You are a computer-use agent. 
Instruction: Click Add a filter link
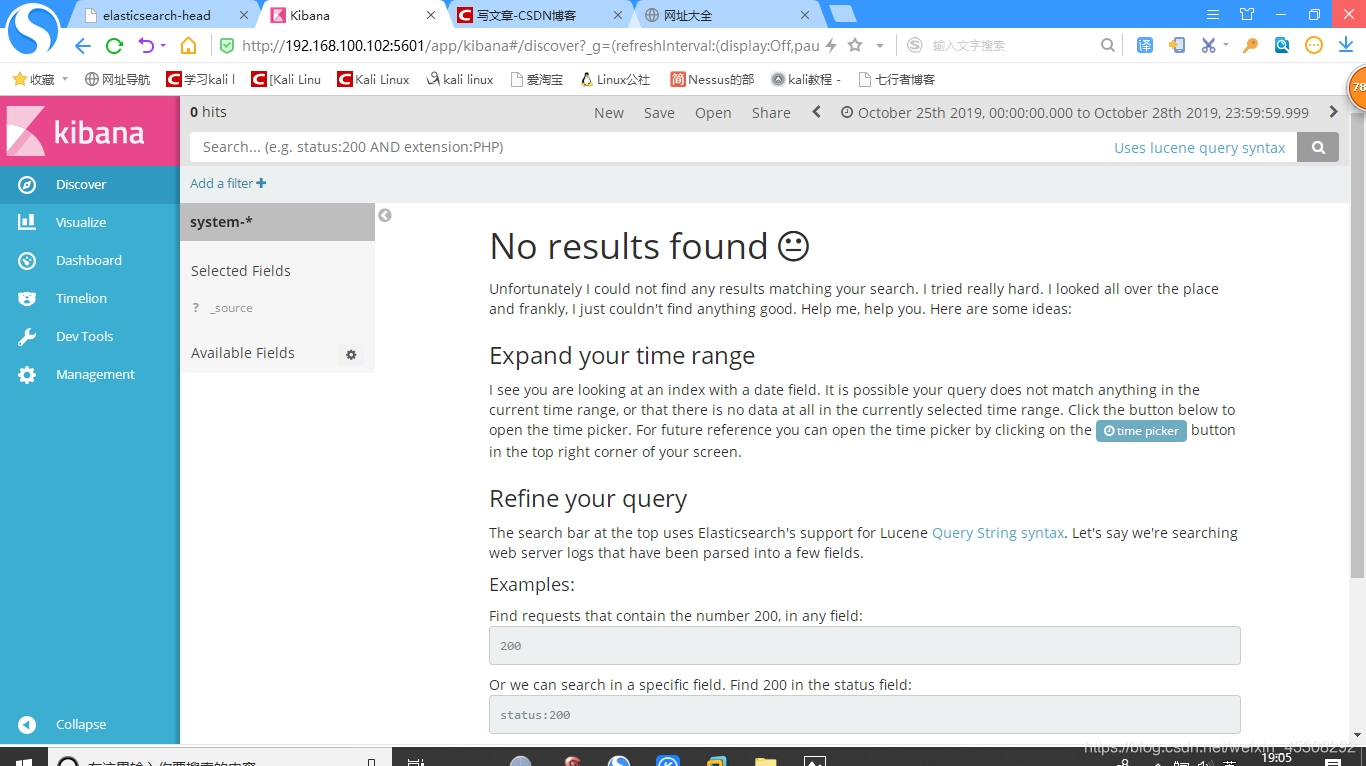coord(228,183)
